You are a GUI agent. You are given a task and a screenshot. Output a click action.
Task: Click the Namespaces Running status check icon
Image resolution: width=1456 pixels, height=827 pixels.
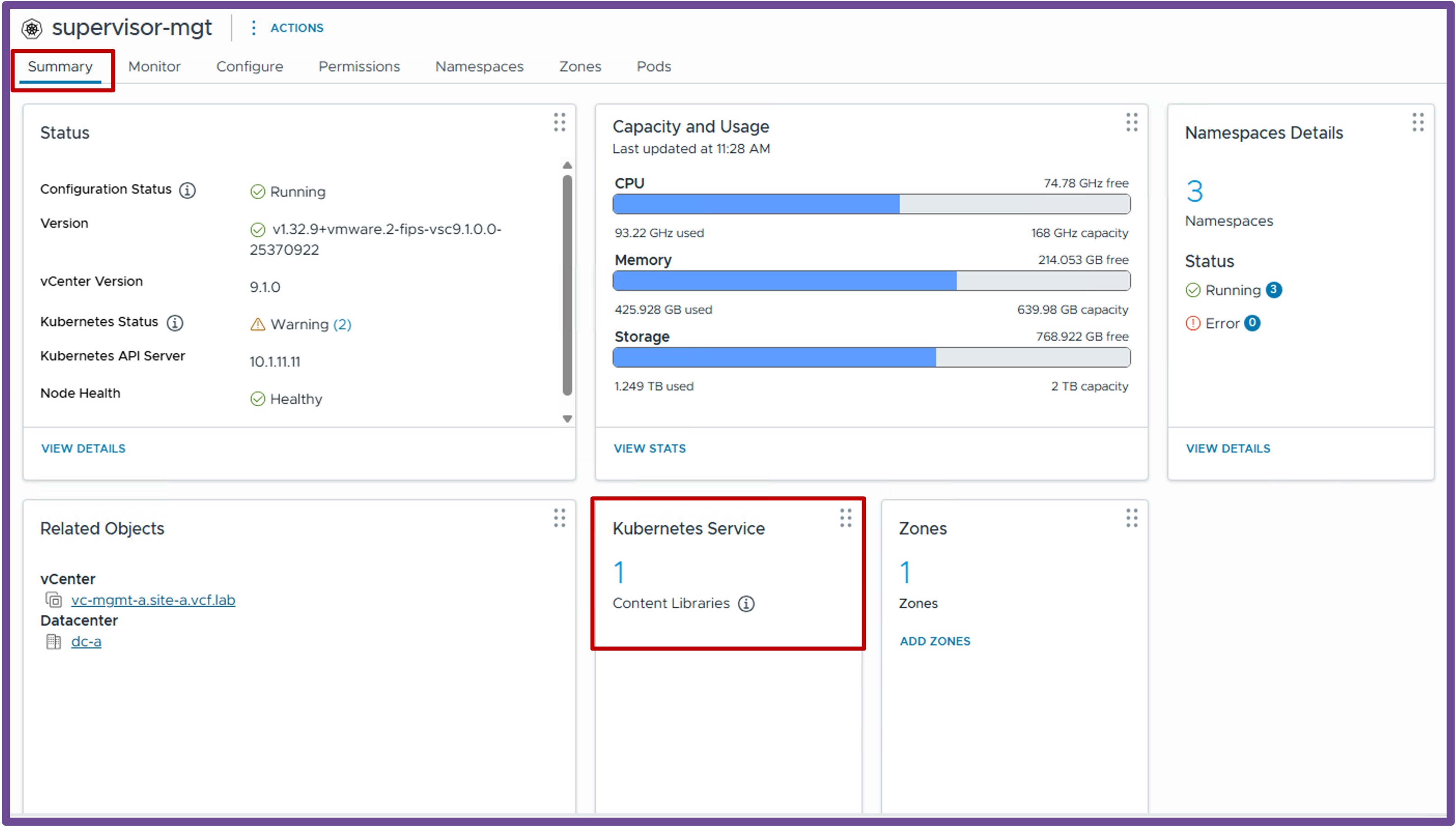pos(1193,290)
